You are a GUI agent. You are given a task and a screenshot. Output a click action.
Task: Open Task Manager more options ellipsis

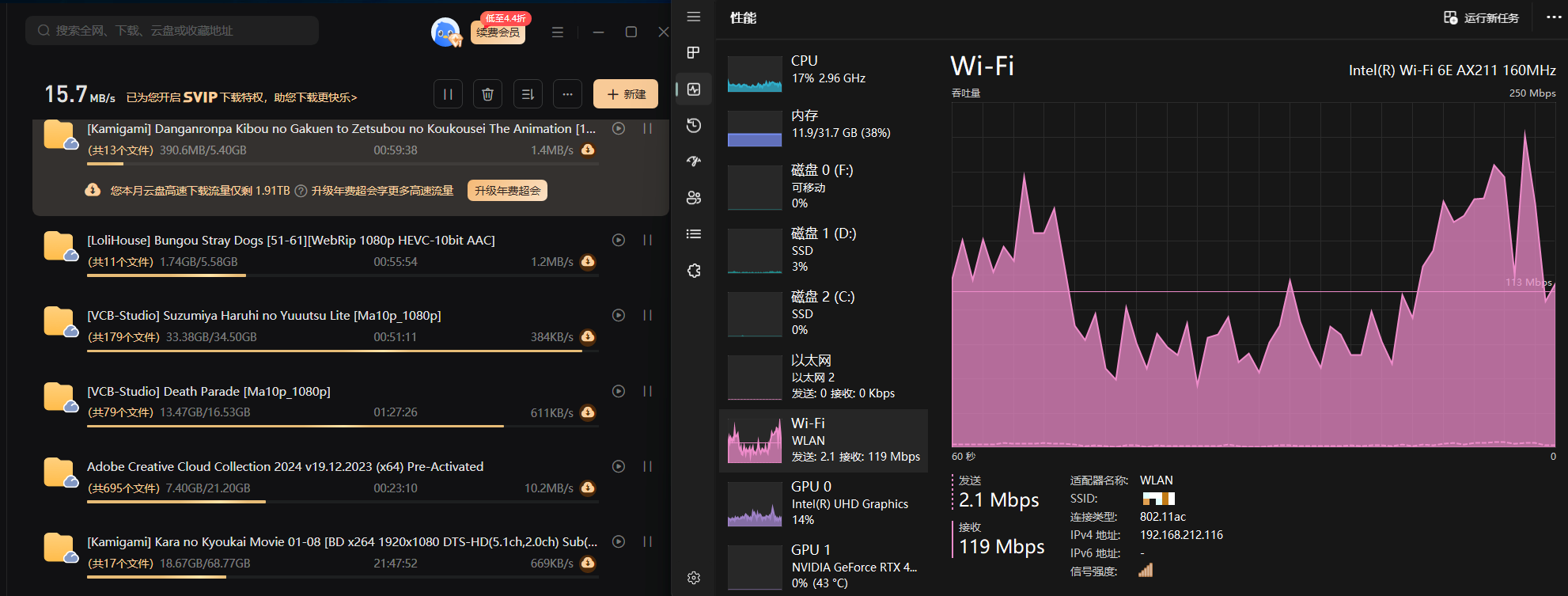coord(1553,17)
